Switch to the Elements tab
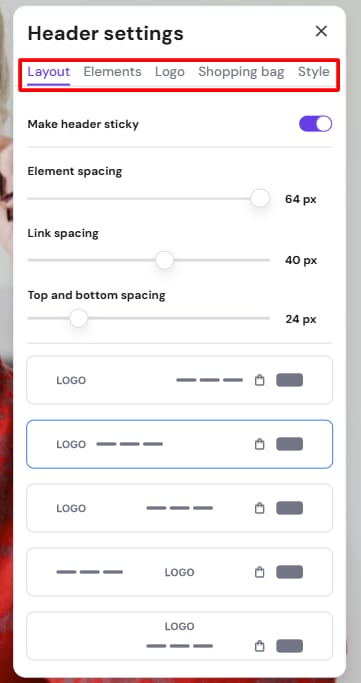The width and height of the screenshot is (361, 683). point(112,72)
